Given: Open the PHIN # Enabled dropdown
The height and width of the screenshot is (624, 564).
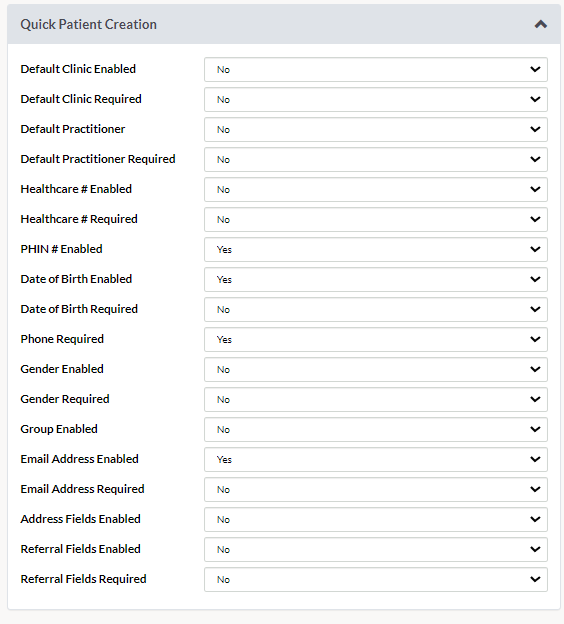Looking at the screenshot, I should pyautogui.click(x=376, y=250).
